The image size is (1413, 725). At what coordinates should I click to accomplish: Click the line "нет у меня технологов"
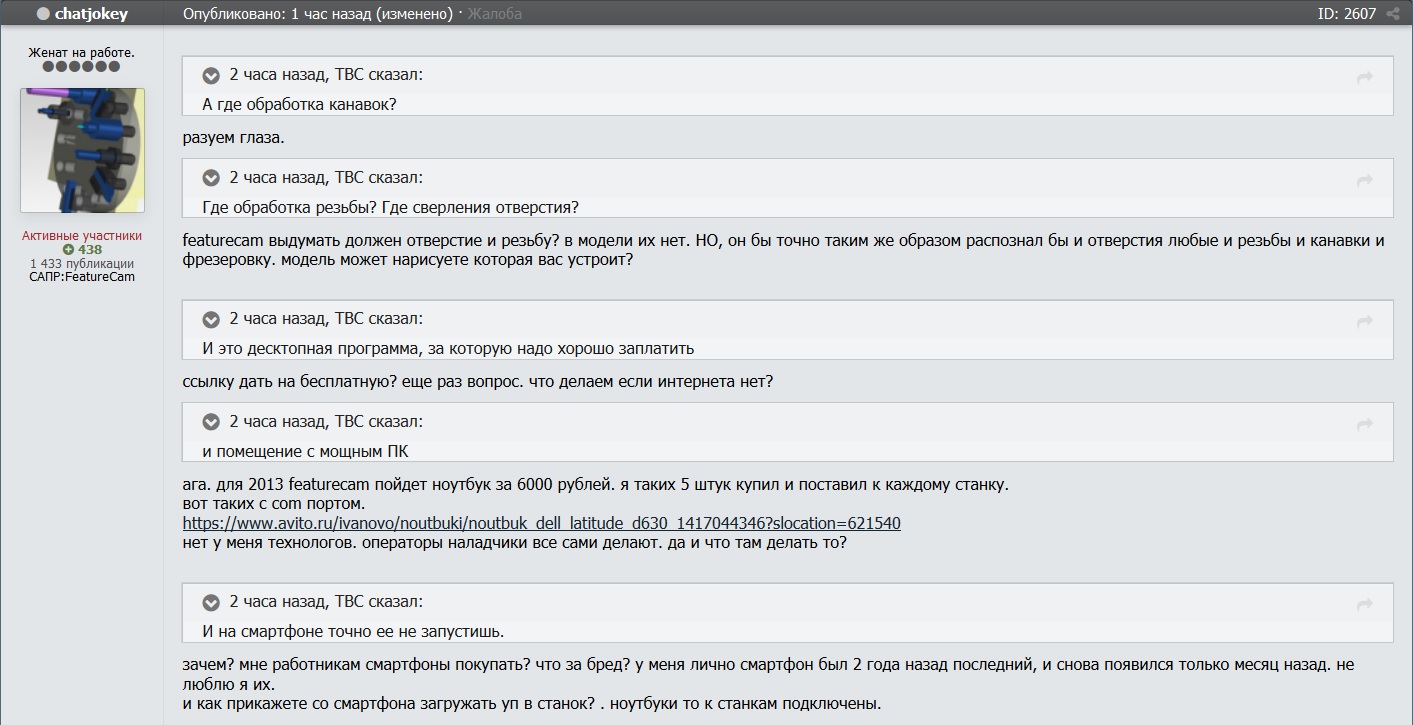(514, 543)
